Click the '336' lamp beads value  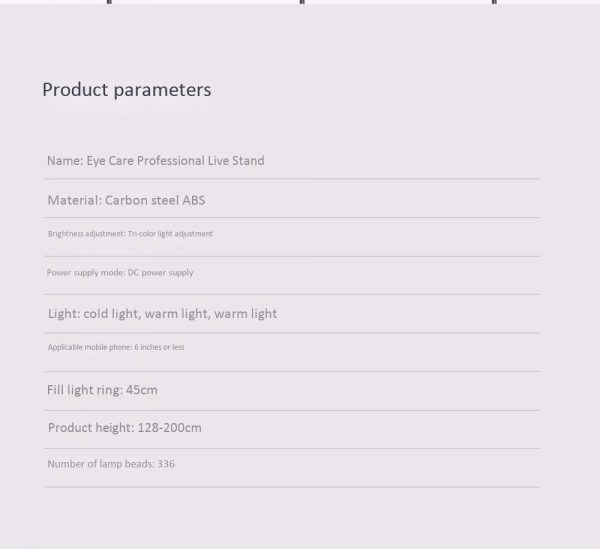[x=166, y=464]
